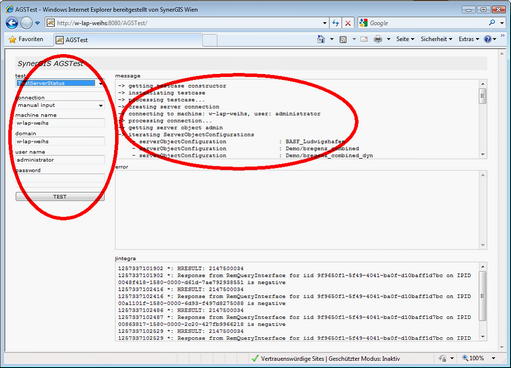Viewport: 511px width, 368px height.
Task: Click the Read Mail icon
Action: tap(364, 39)
